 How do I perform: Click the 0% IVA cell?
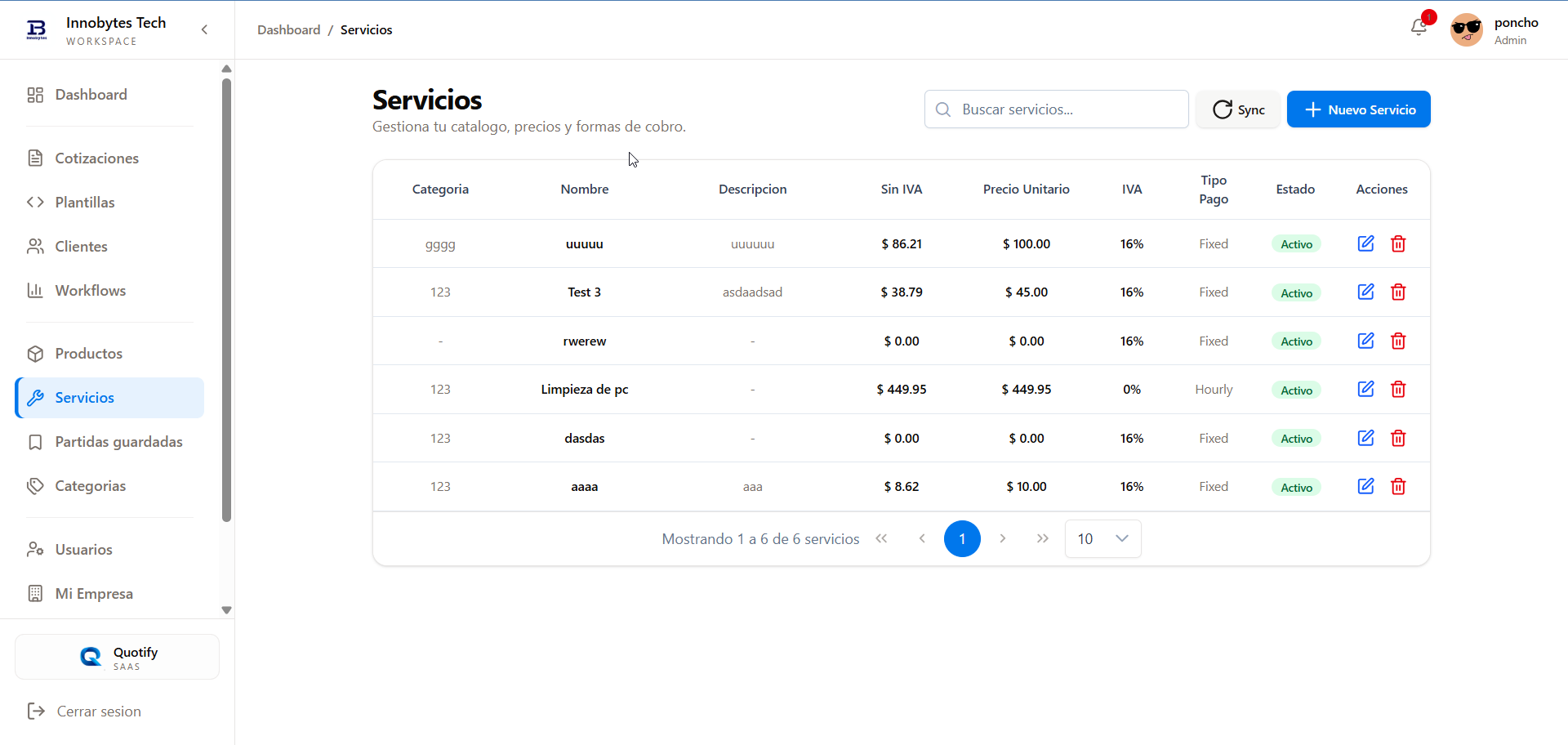(1132, 390)
